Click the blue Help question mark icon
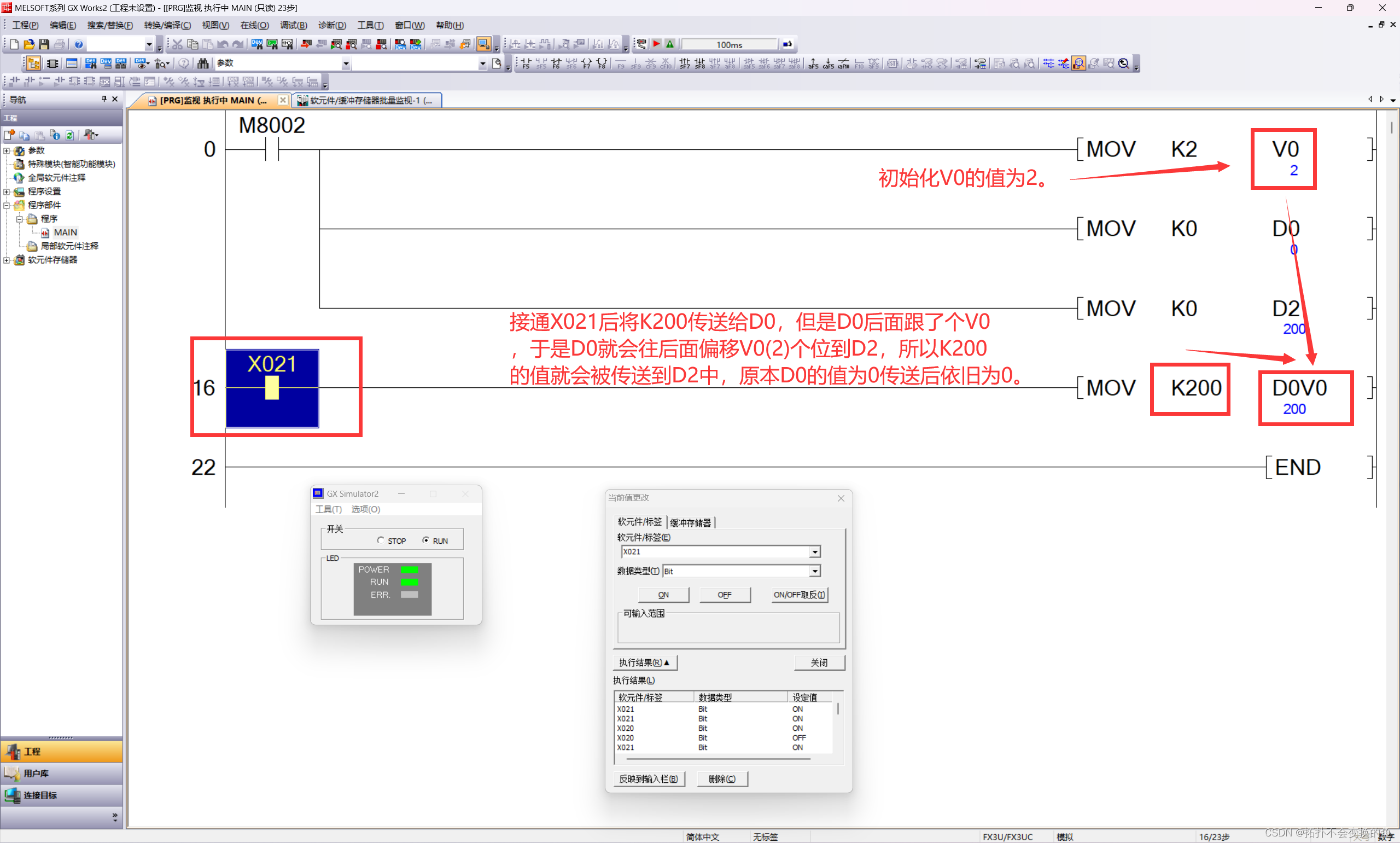1400x843 pixels. coord(78,44)
